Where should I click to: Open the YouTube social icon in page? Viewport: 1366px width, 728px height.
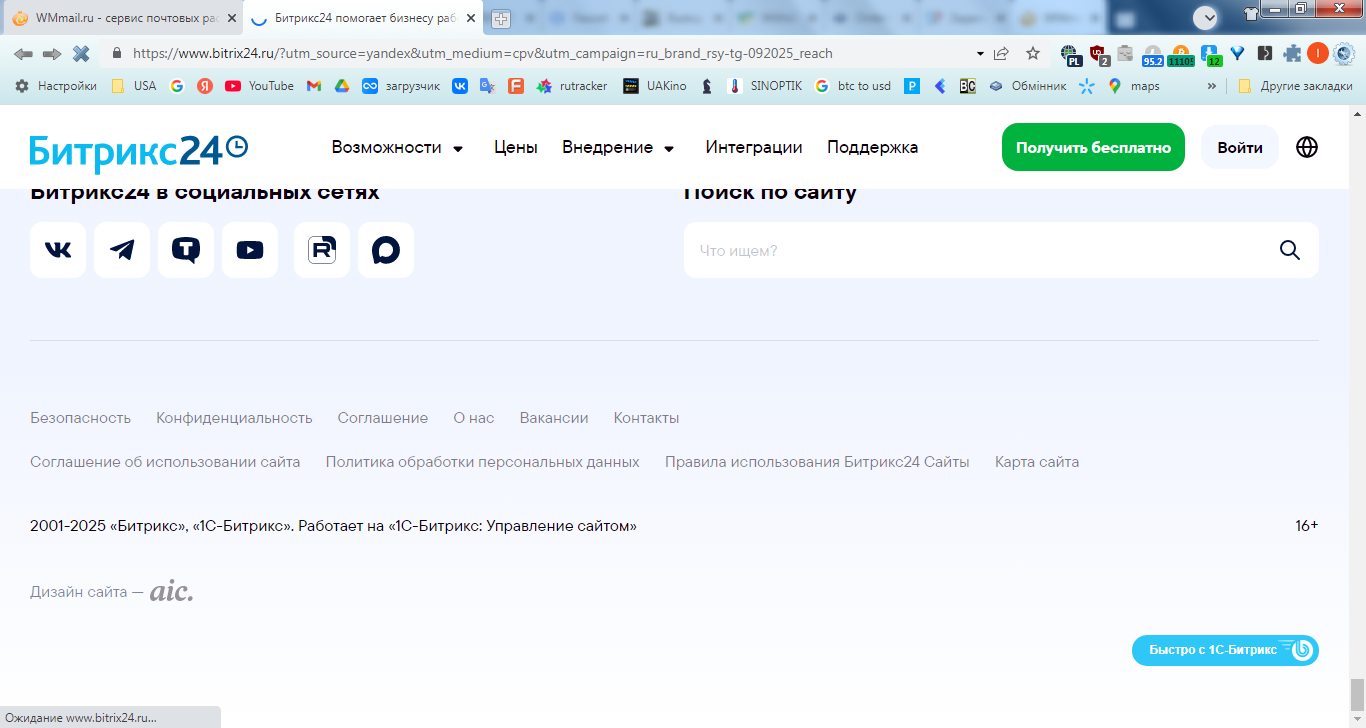pos(250,250)
